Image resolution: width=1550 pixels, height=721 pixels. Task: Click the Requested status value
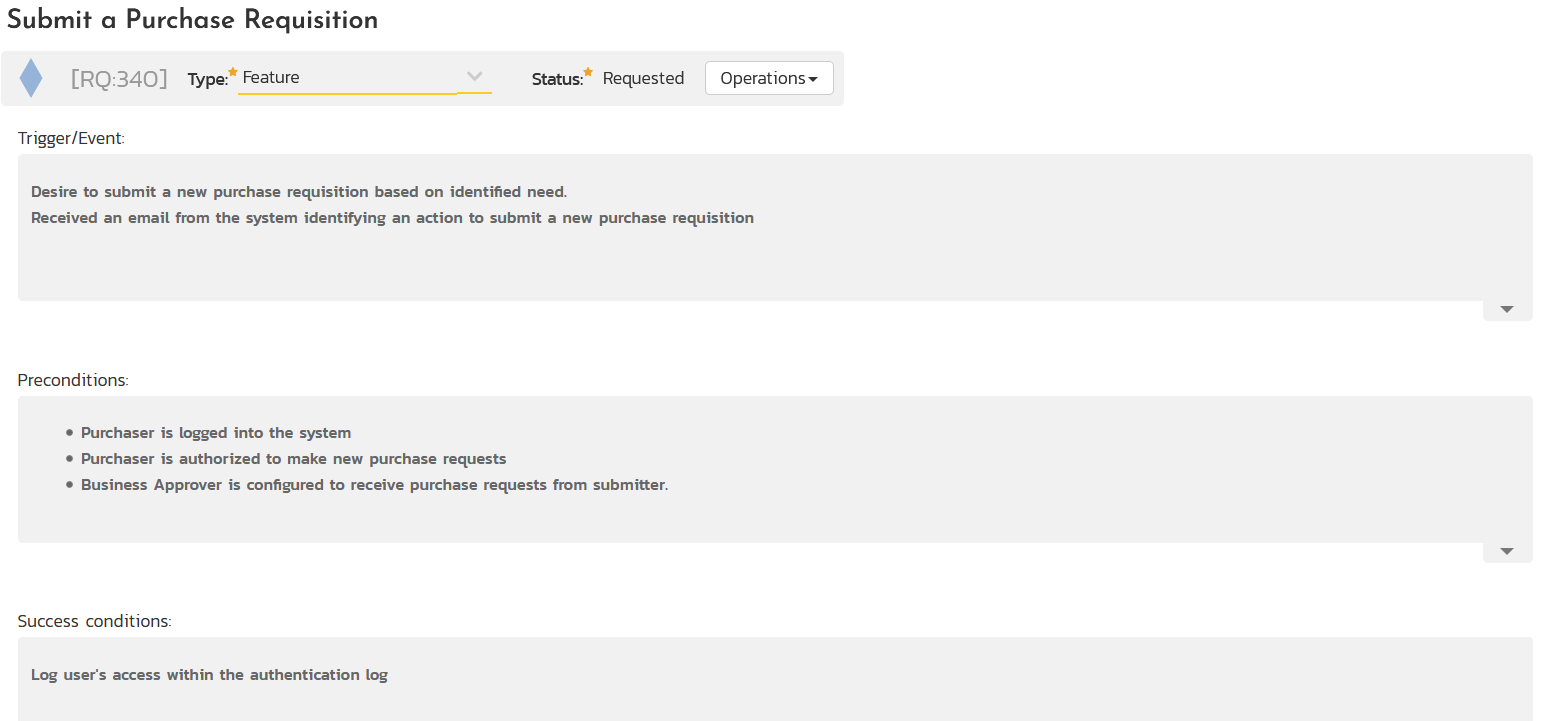pos(643,78)
